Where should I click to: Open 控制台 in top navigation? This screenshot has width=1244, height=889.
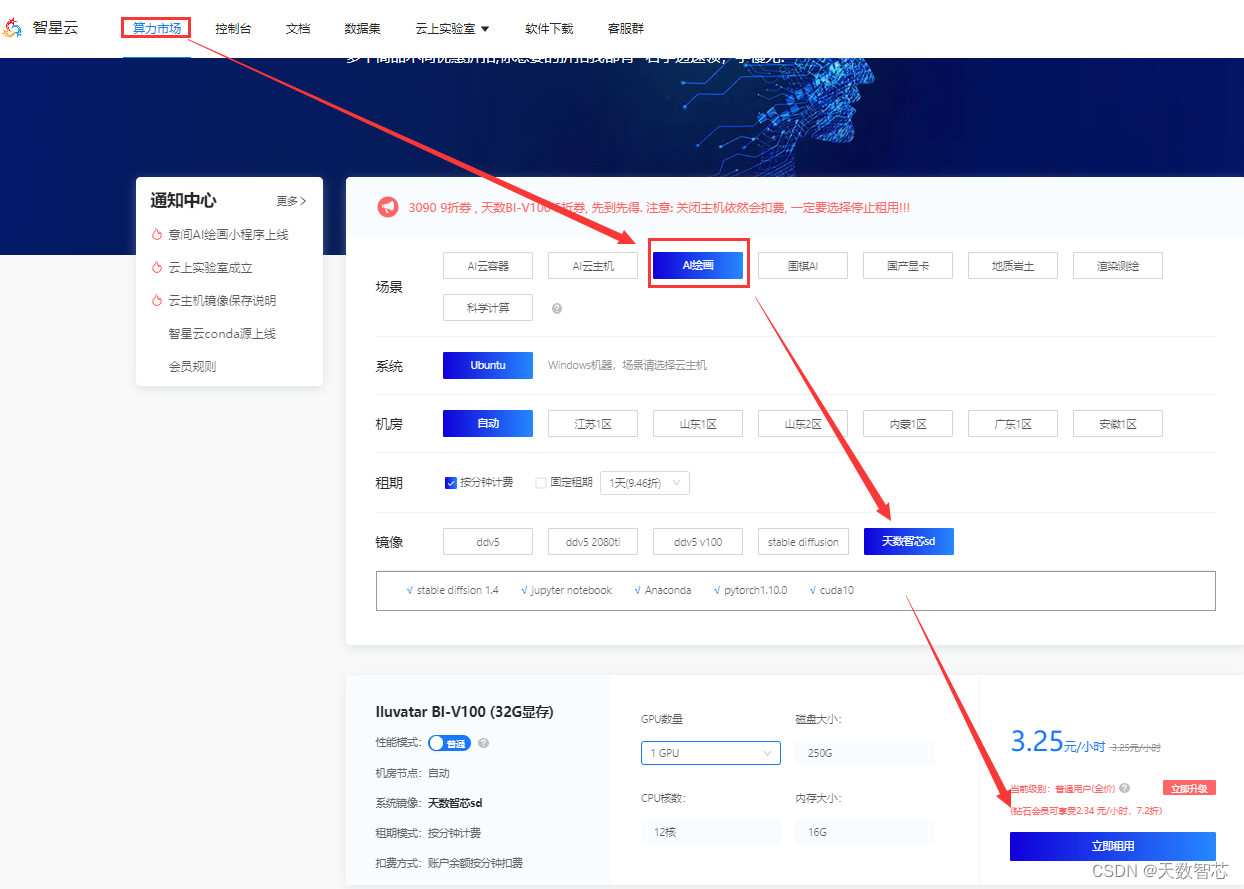point(233,29)
